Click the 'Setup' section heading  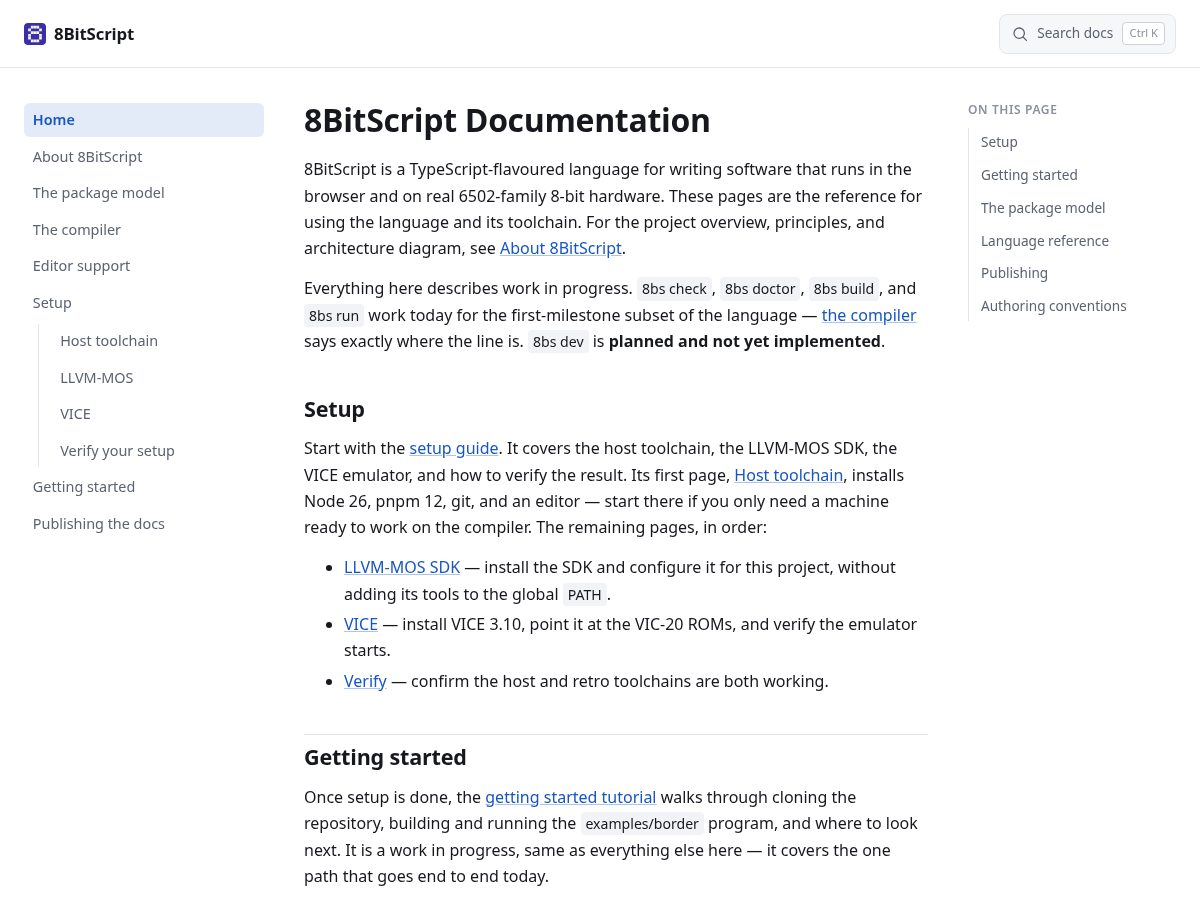click(334, 409)
